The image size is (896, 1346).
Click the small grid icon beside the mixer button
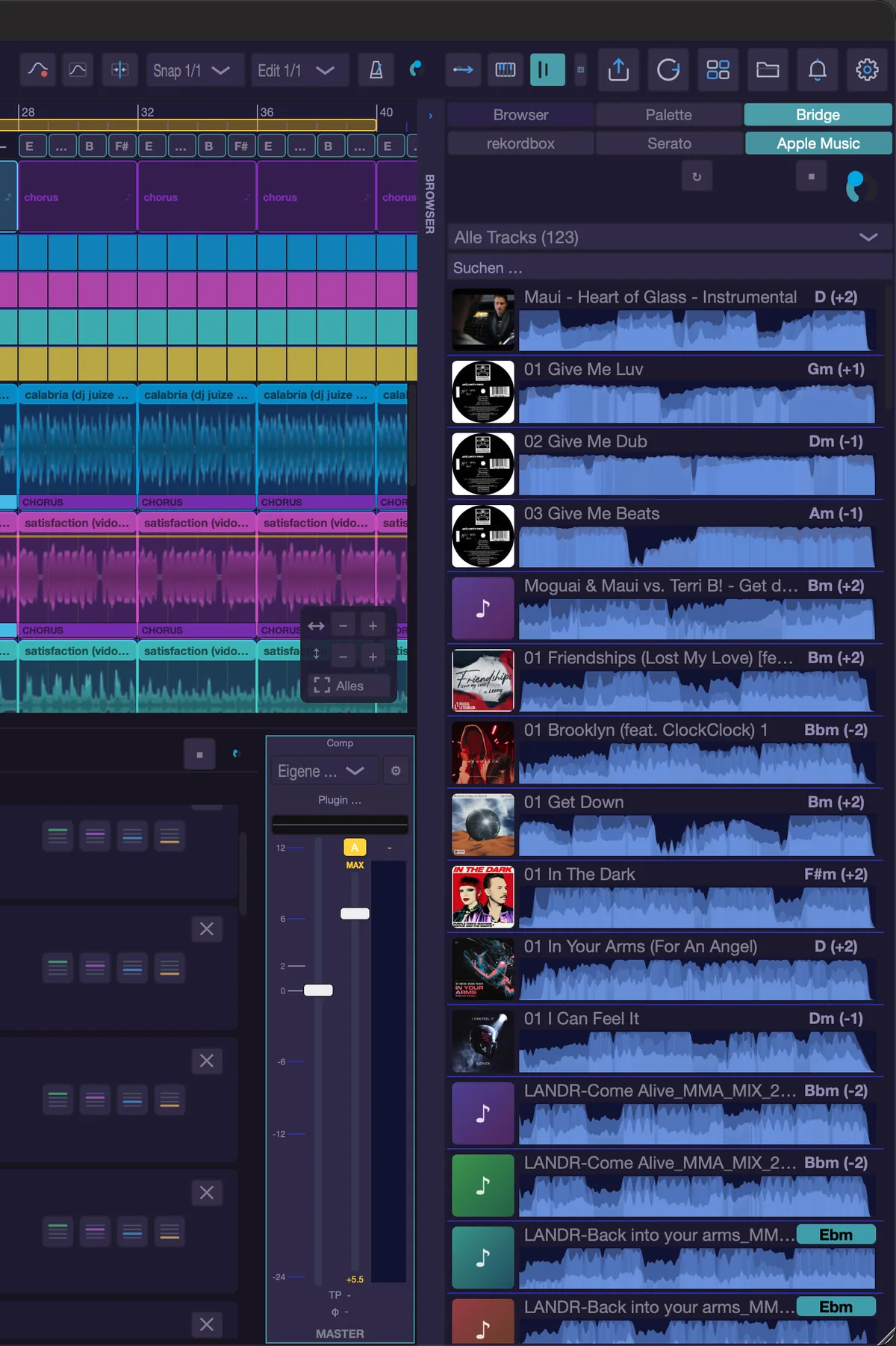click(x=580, y=70)
